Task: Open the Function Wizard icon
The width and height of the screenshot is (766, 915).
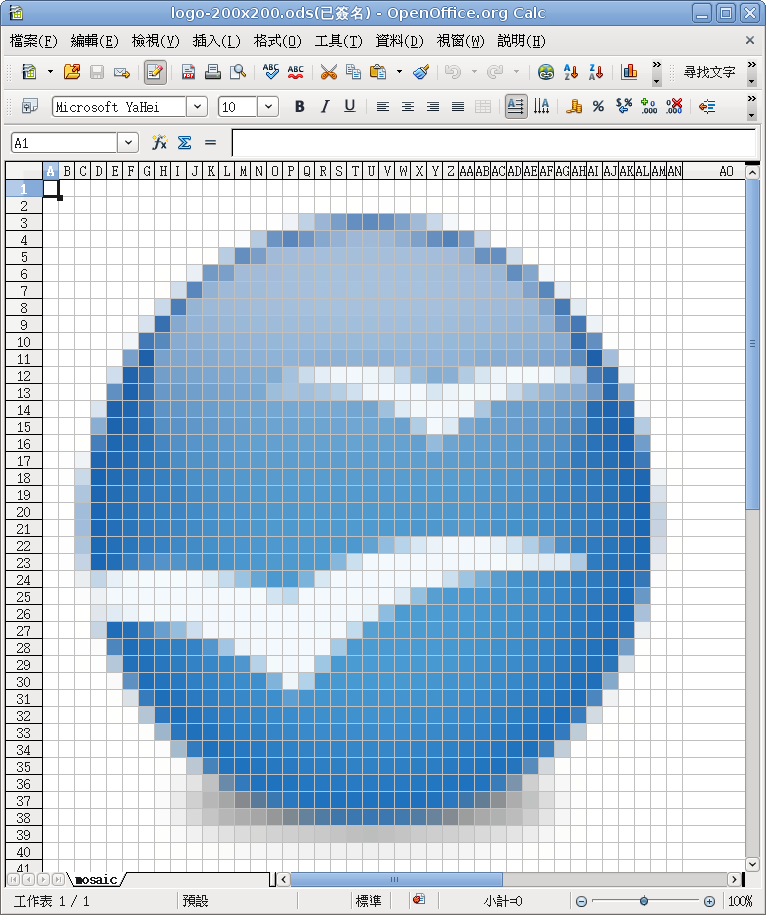Action: click(x=159, y=142)
